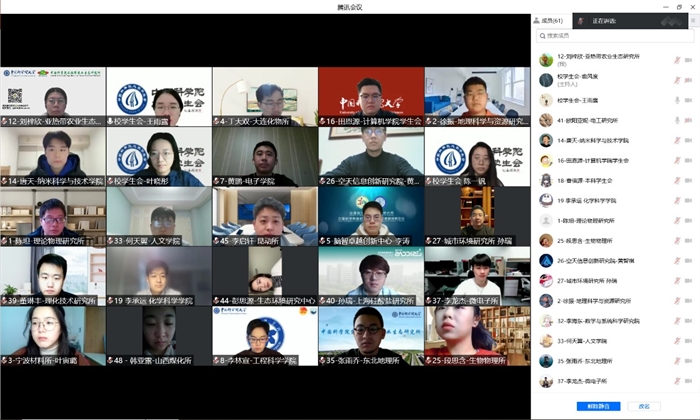700x420 pixels.
Task: Click muted mic icon beside 14-龚天 in list
Action: [677, 140]
